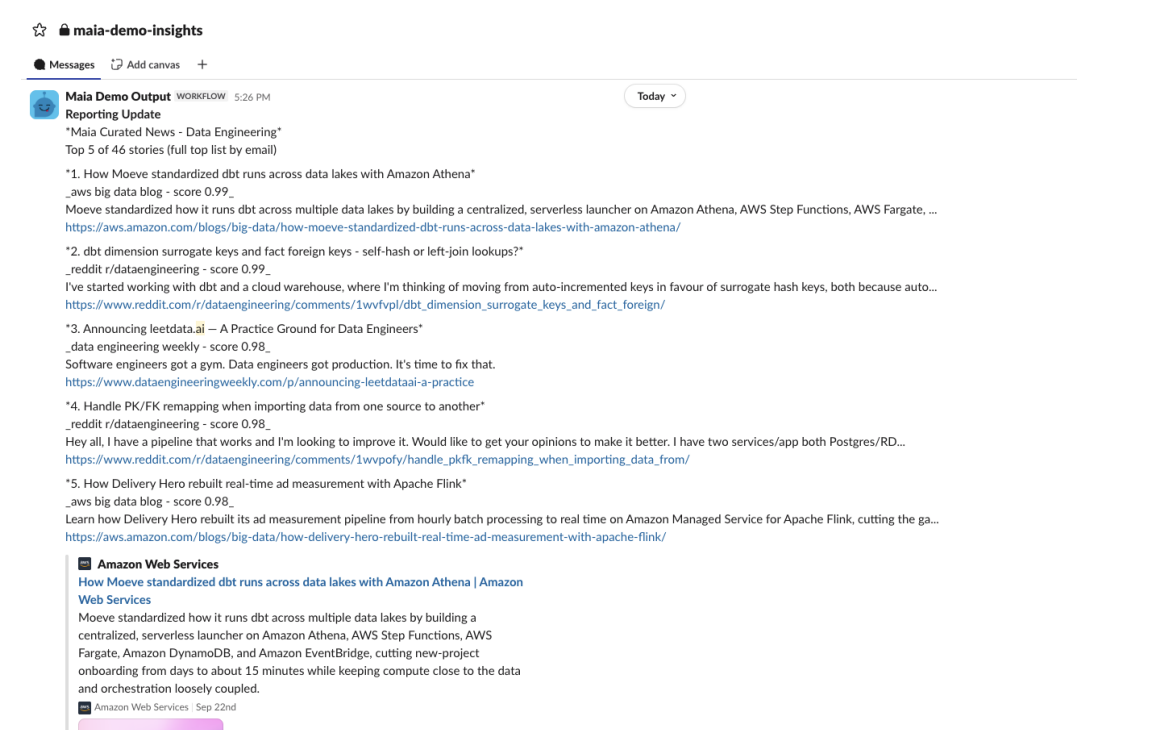1152x730 pixels.
Task: Click the 'Maia Curated News - Data Engineering' line
Action: 173,132
